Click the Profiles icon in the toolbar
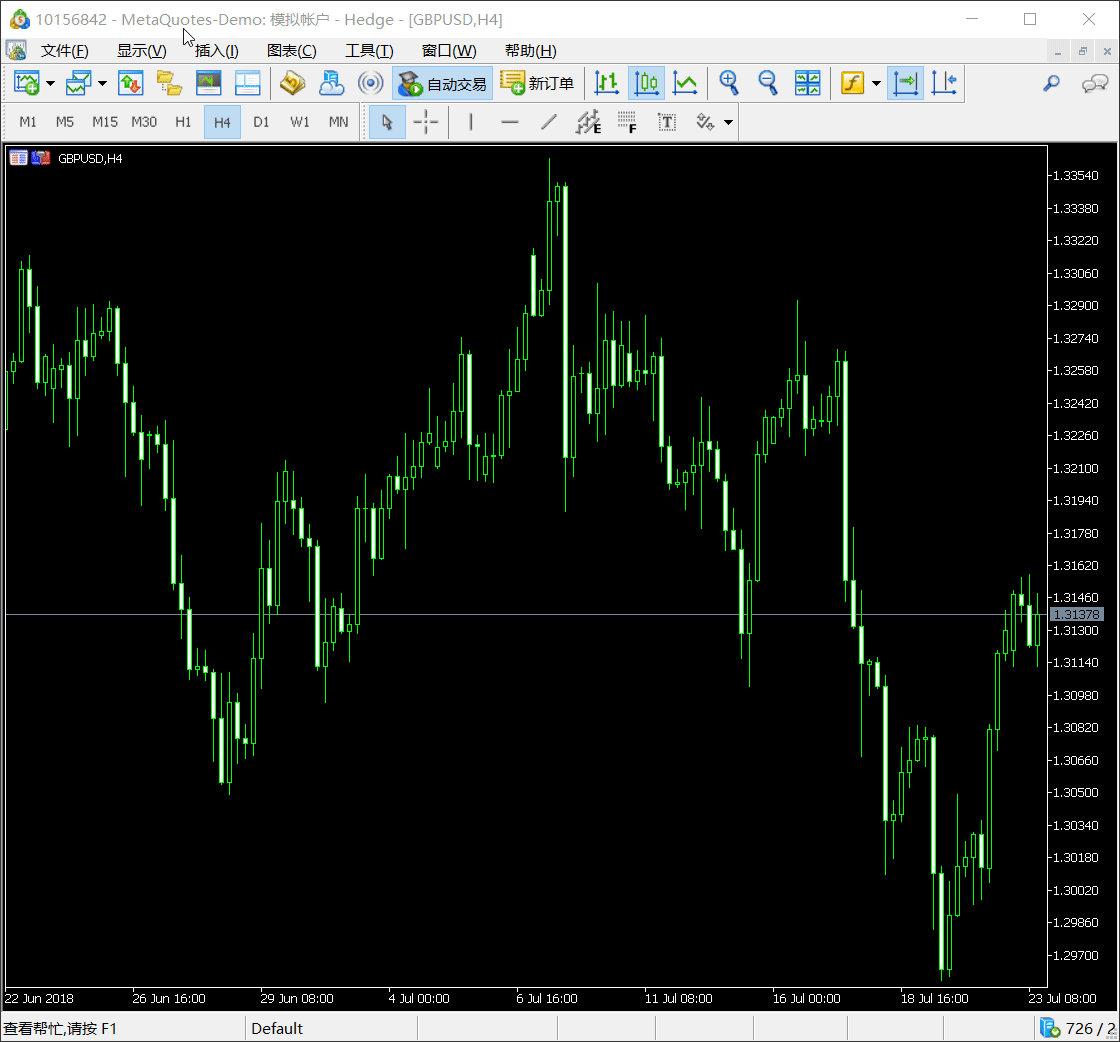This screenshot has height=1042, width=1120. pos(79,84)
